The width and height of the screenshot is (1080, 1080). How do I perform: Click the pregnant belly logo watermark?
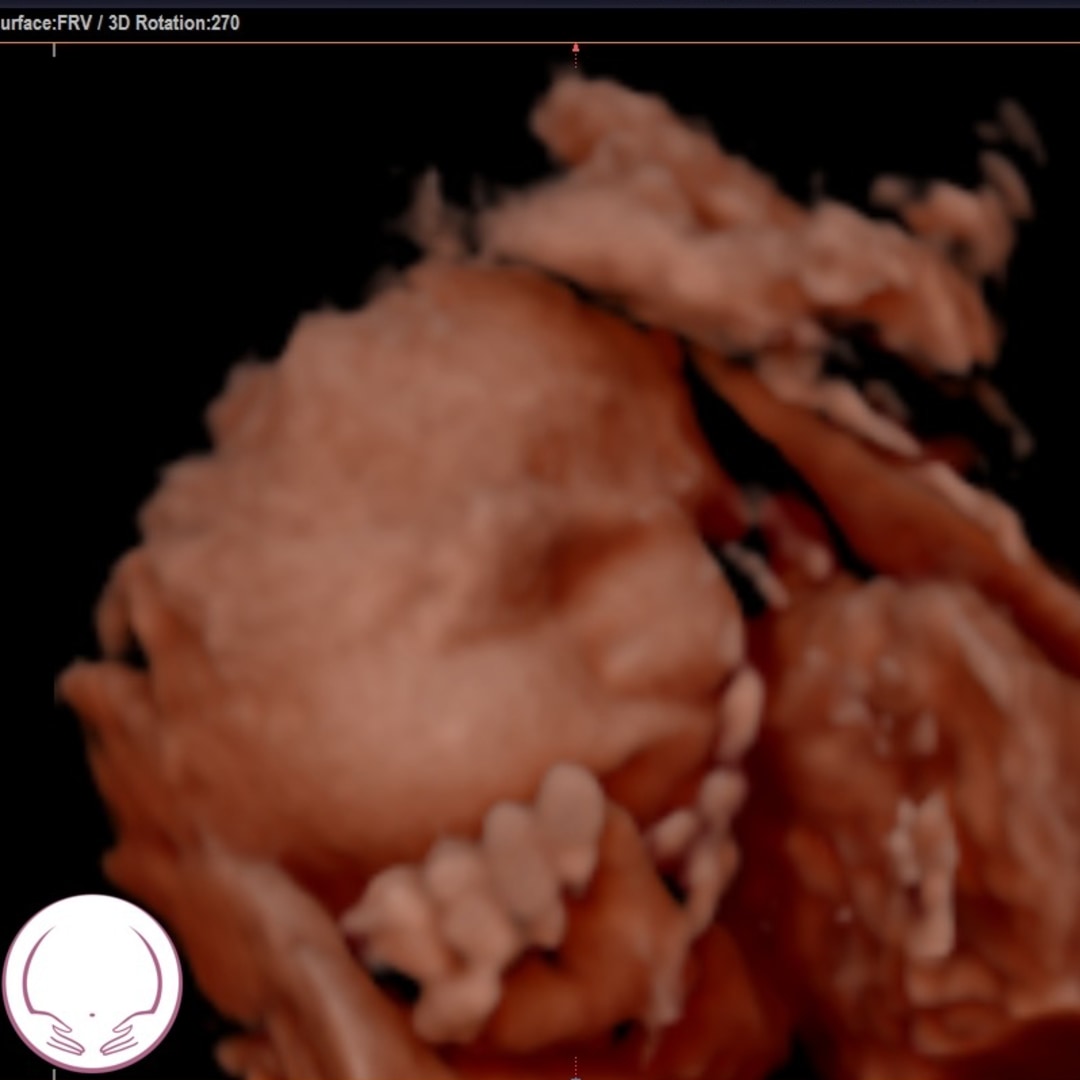pos(92,983)
